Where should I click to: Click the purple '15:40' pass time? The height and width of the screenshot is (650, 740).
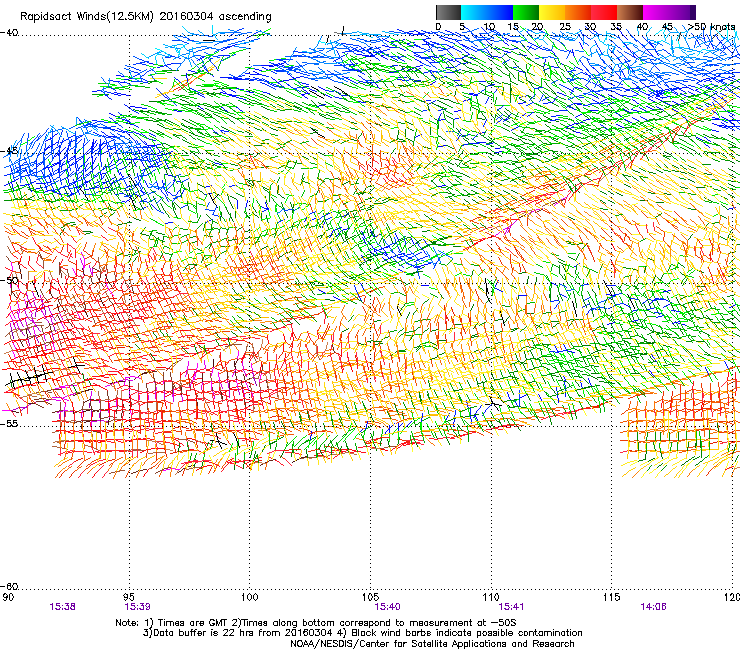point(387,607)
